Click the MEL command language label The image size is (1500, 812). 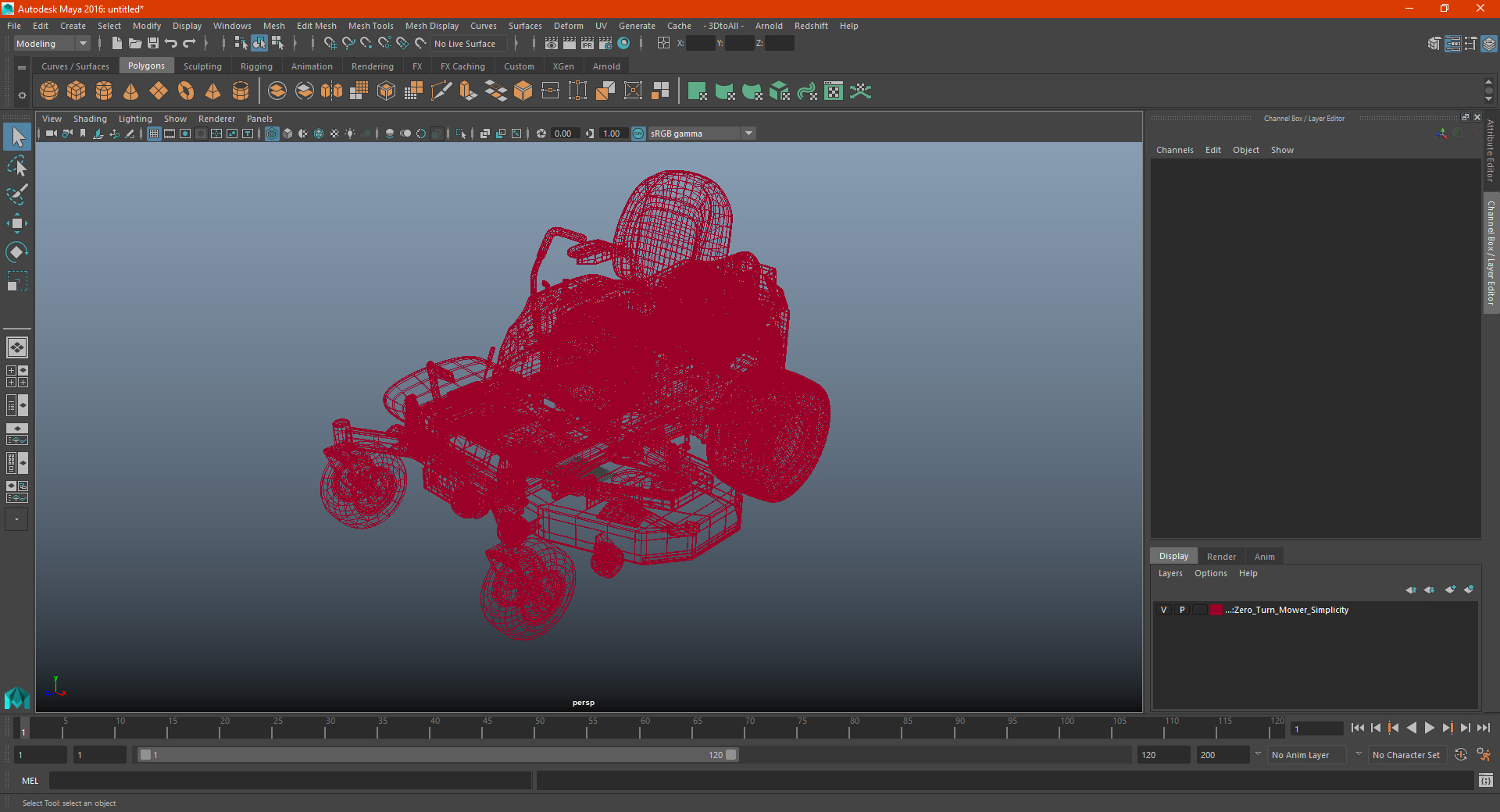[x=30, y=781]
